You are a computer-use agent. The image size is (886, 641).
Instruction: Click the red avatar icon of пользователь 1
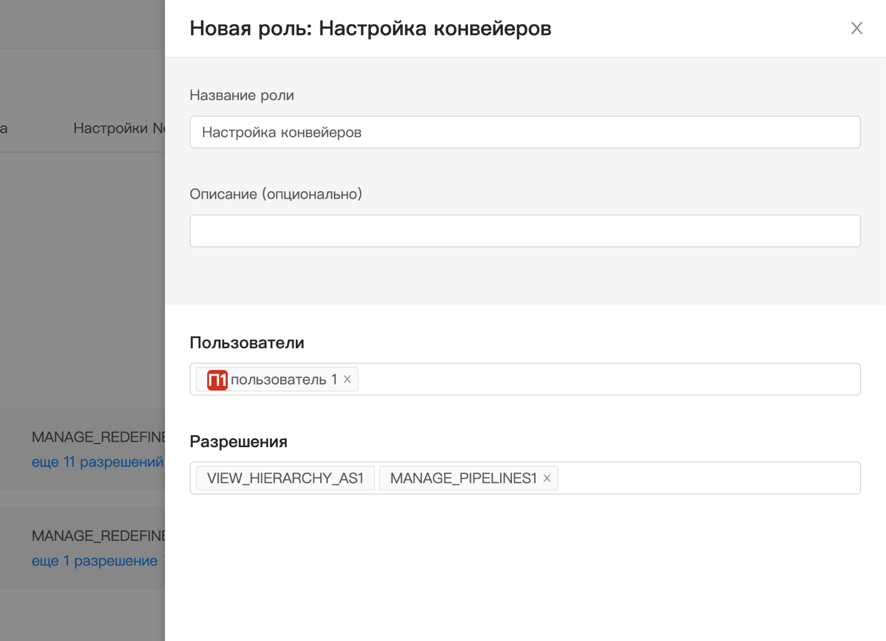217,380
